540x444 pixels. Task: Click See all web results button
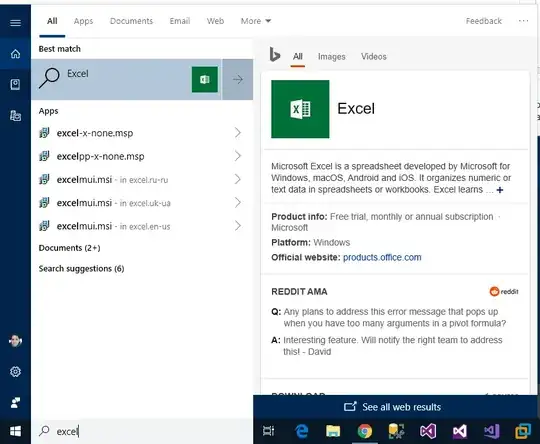(393, 407)
